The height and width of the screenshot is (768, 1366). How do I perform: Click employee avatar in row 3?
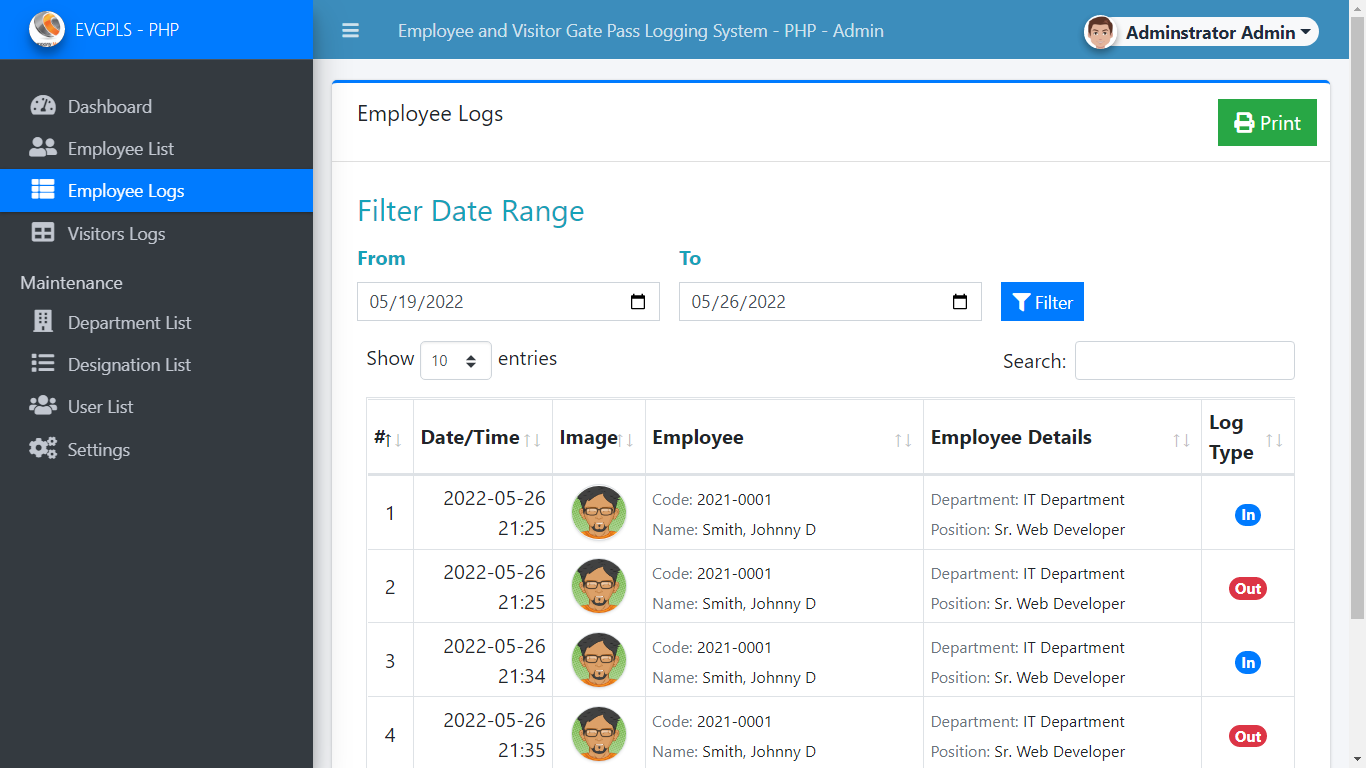click(x=599, y=661)
